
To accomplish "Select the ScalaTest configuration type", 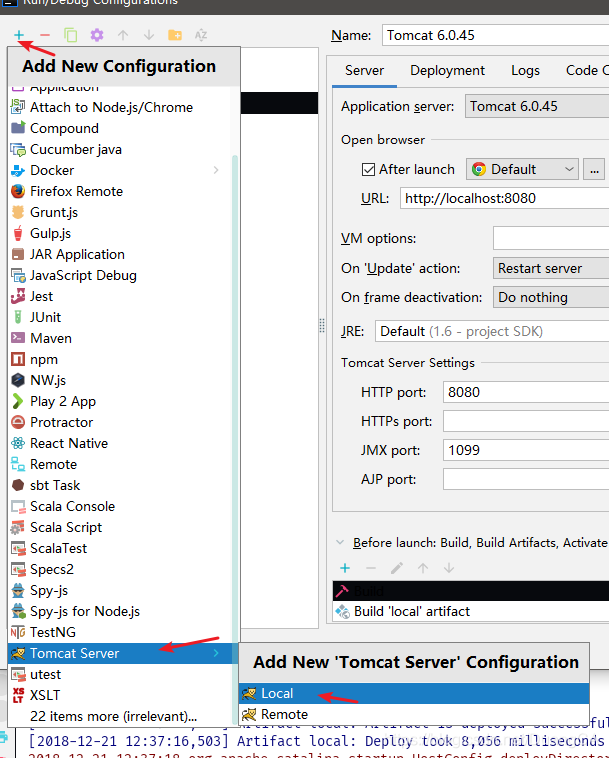I will 120,549.
